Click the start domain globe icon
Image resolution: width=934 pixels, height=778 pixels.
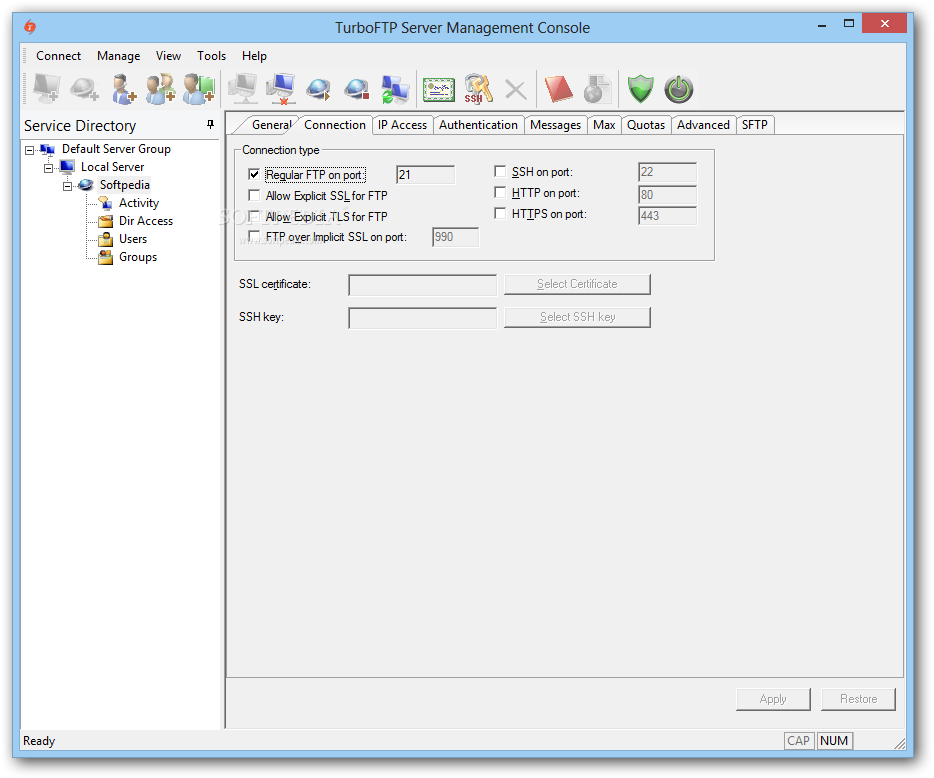(x=319, y=89)
